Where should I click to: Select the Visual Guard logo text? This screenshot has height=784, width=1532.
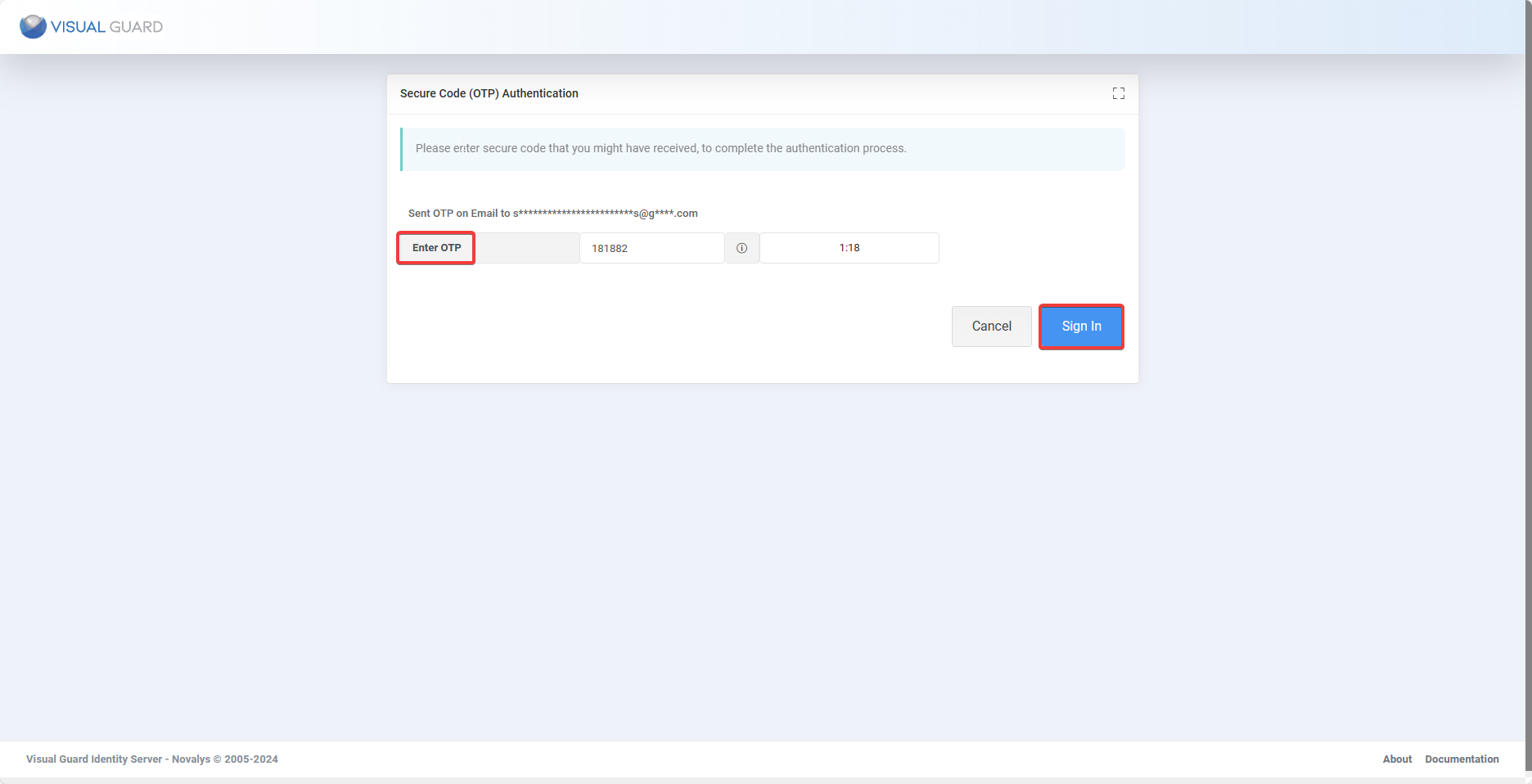106,26
